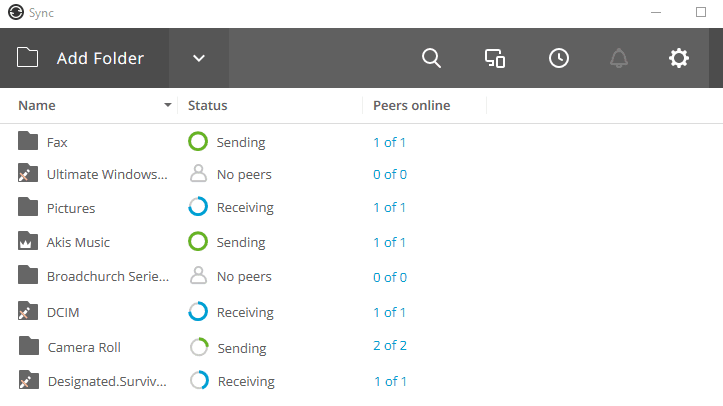
Task: Click the Add Folder button
Action: pos(84,59)
